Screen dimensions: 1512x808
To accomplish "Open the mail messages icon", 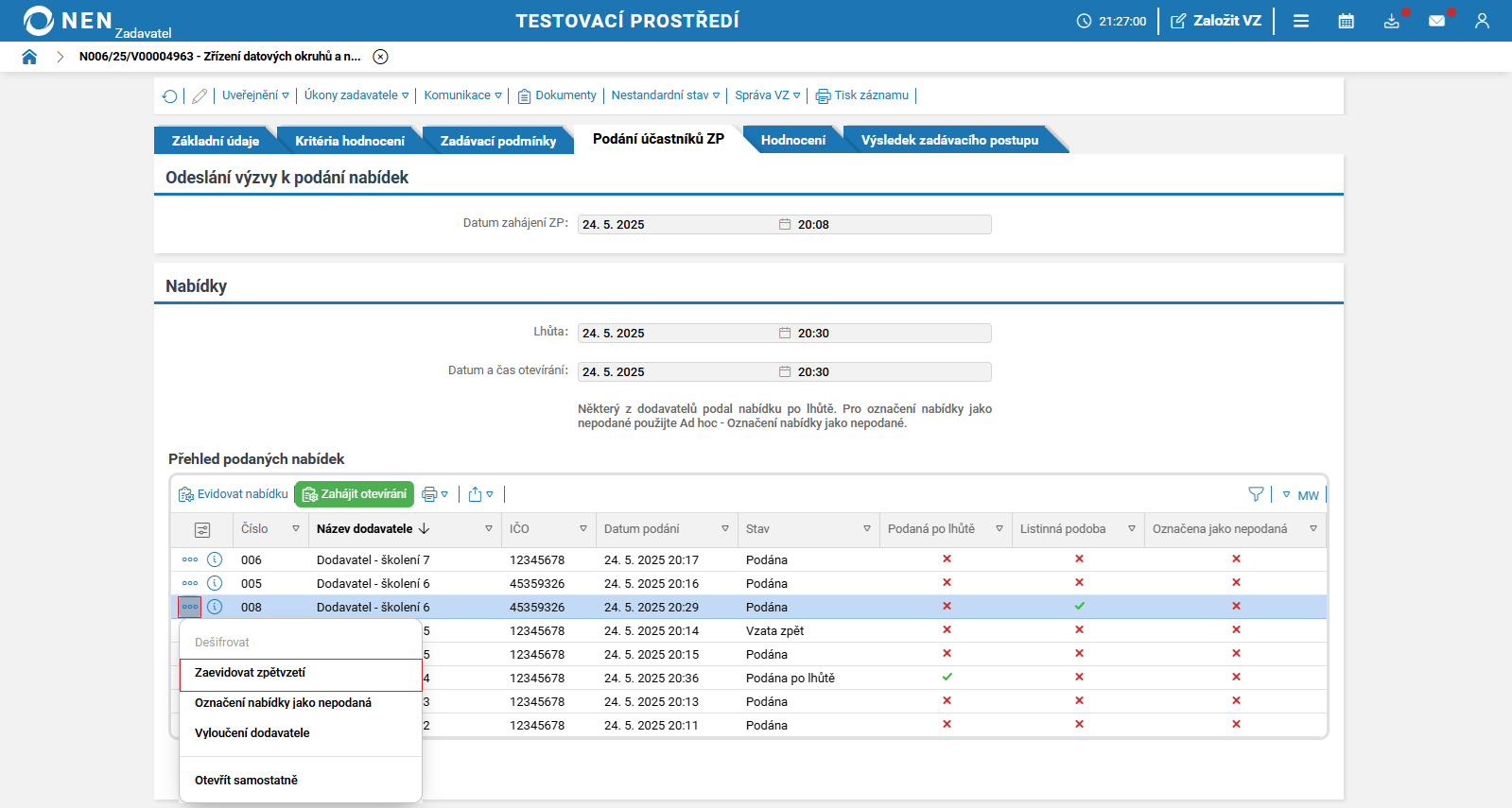I will point(1436,21).
